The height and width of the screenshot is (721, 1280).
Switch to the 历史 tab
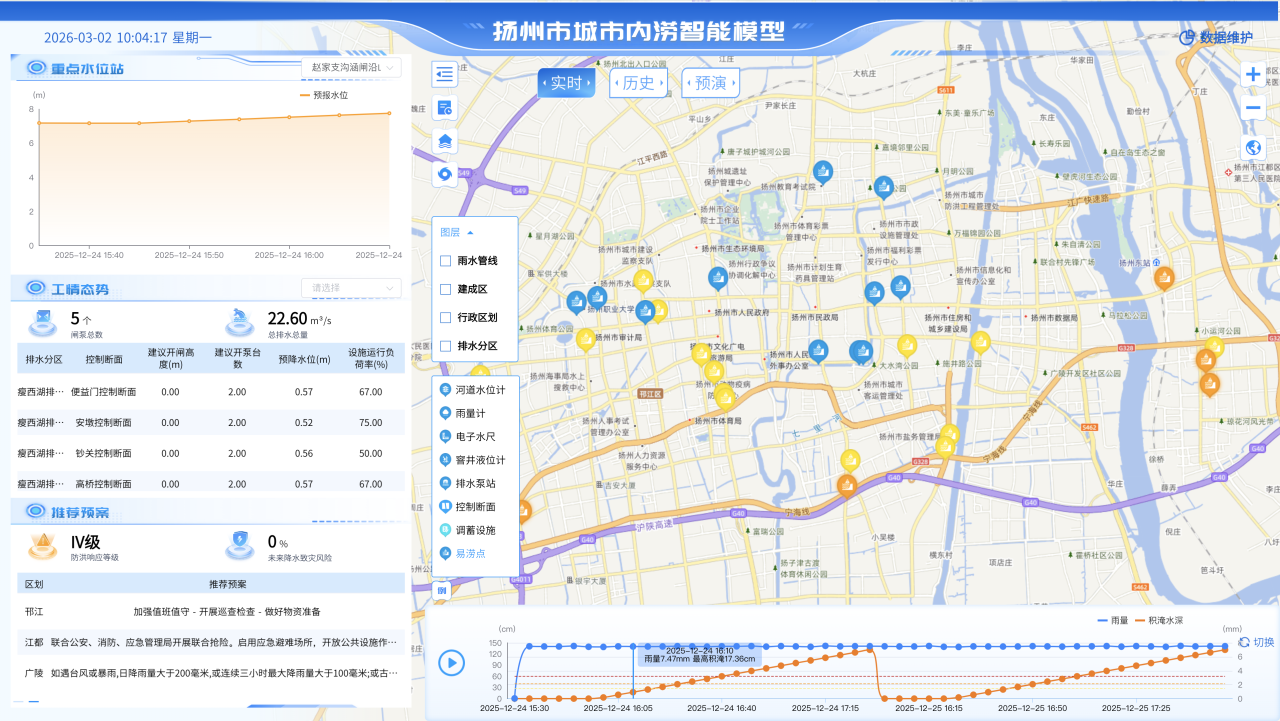[637, 83]
